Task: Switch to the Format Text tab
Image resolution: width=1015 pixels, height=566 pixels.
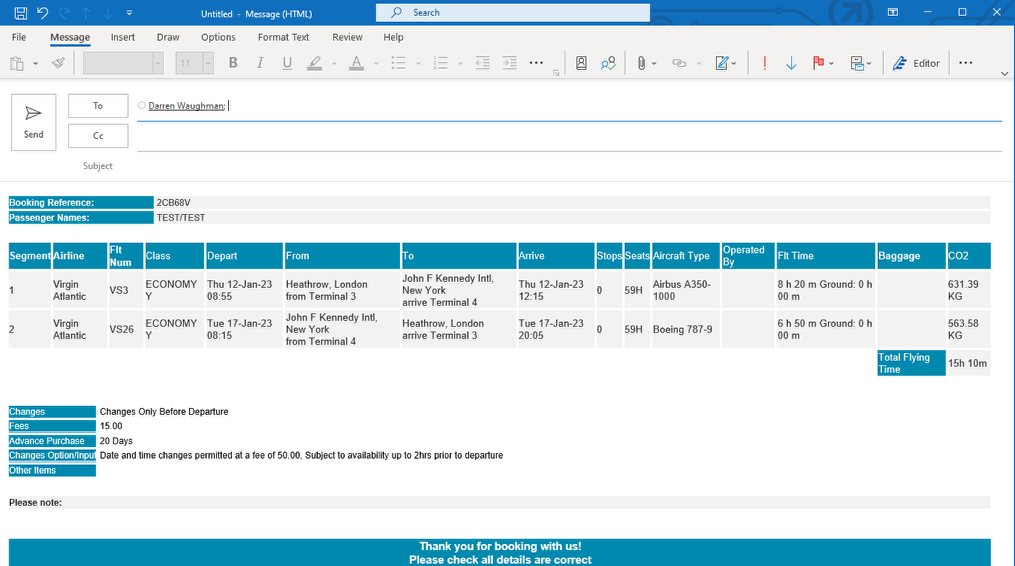Action: (x=284, y=37)
